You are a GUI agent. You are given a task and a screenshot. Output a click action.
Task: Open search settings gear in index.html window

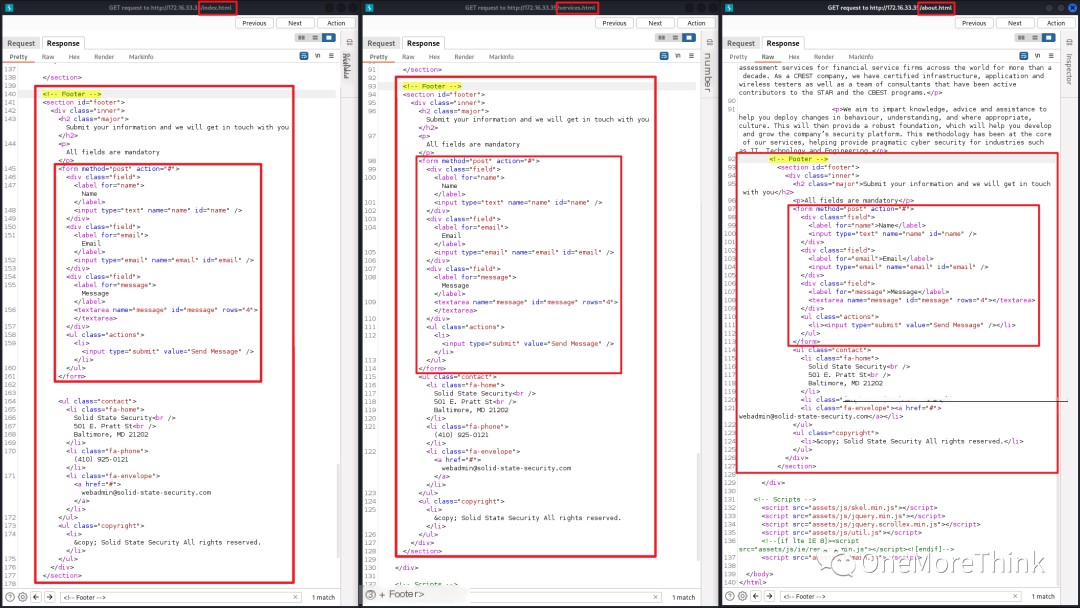pos(23,597)
